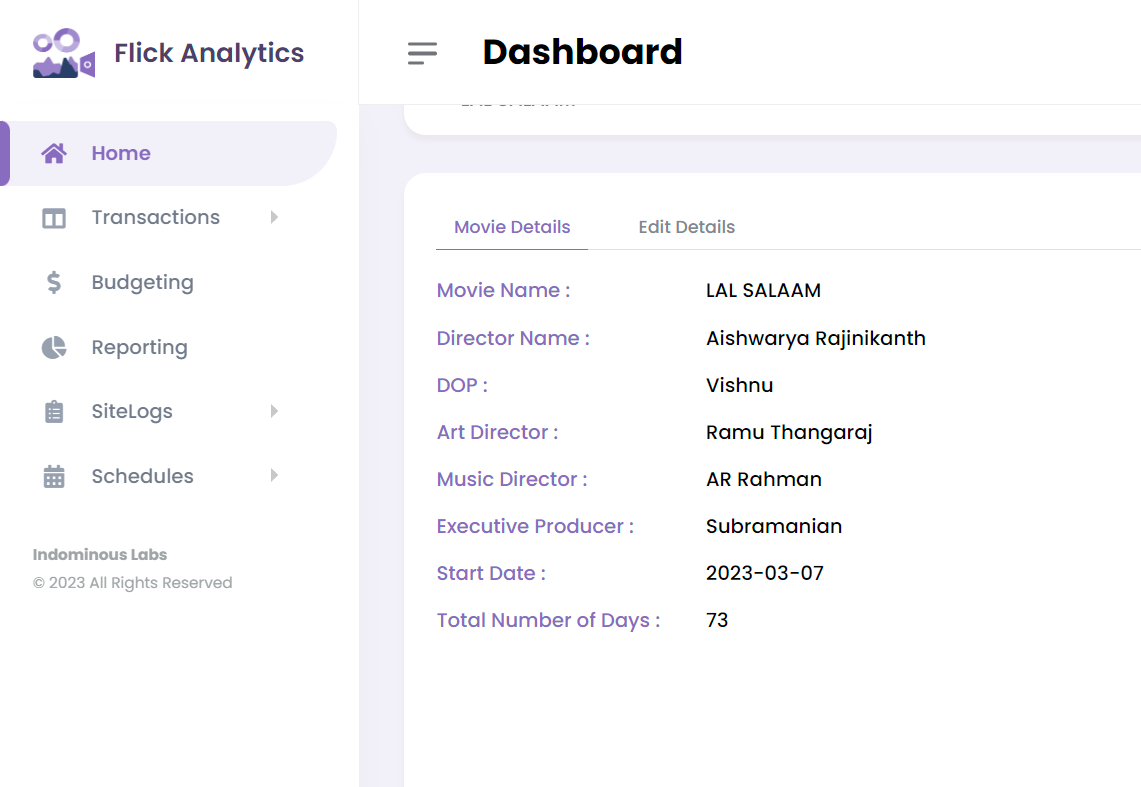Toggle the hamburger menu icon

pyautogui.click(x=422, y=53)
